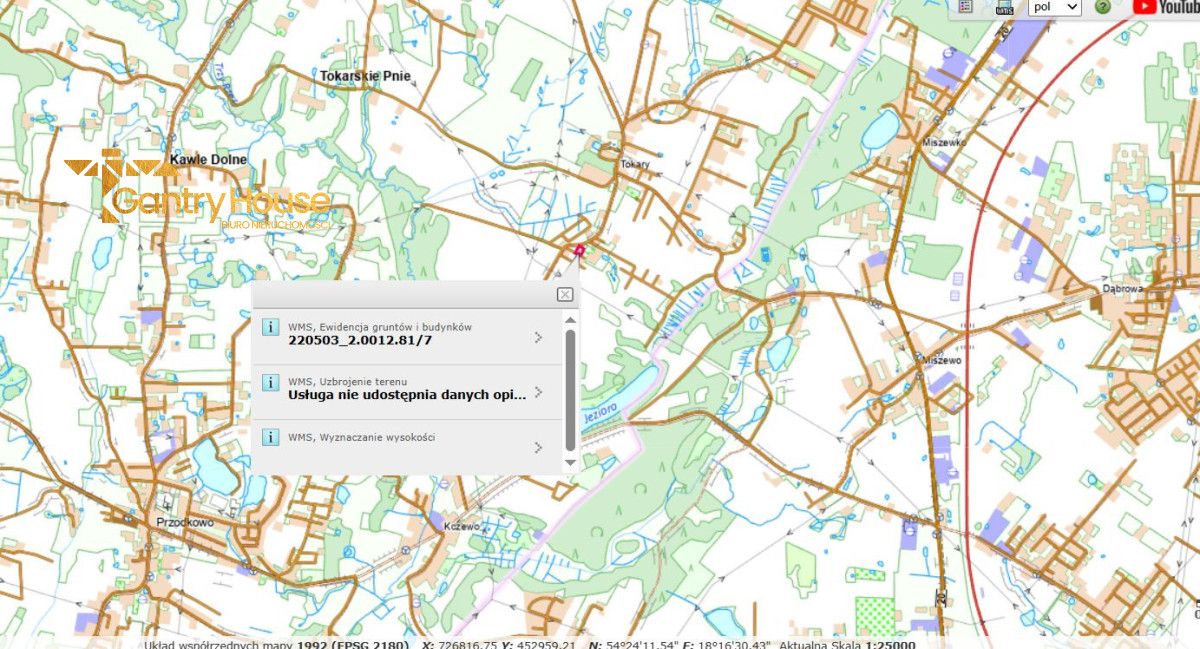Click the map legend icon in top toolbar
The height and width of the screenshot is (649, 1200).
coord(965,6)
